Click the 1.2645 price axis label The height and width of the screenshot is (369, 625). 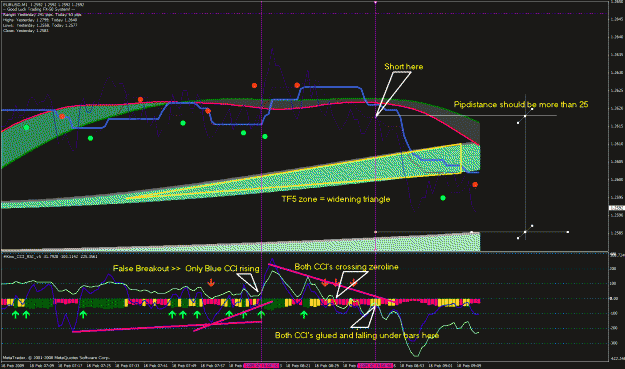(617, 19)
